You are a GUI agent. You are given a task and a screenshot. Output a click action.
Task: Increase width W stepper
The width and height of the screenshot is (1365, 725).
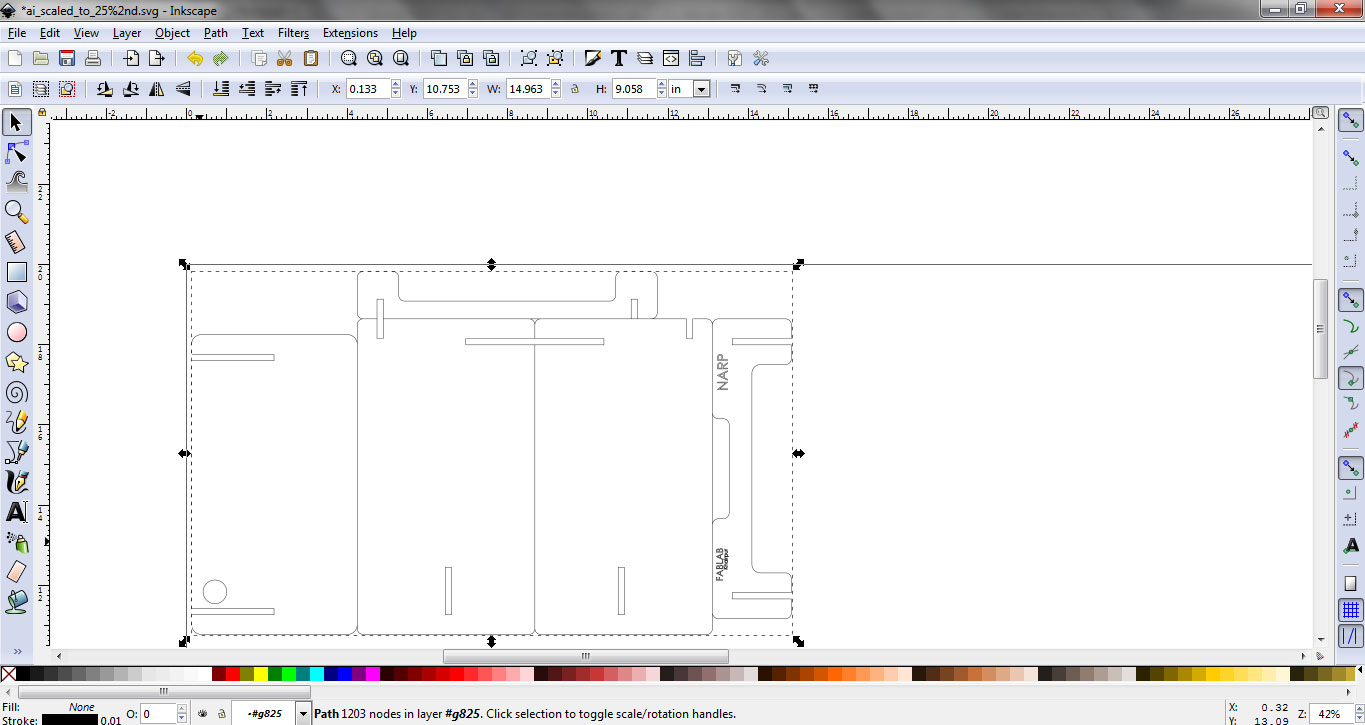point(556,85)
